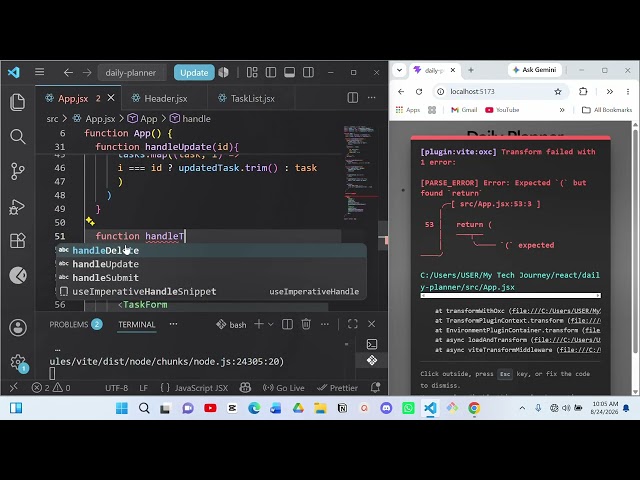Switch to the TaskList.jsx tab
Screen dimensions: 640x480
[x=252, y=98]
